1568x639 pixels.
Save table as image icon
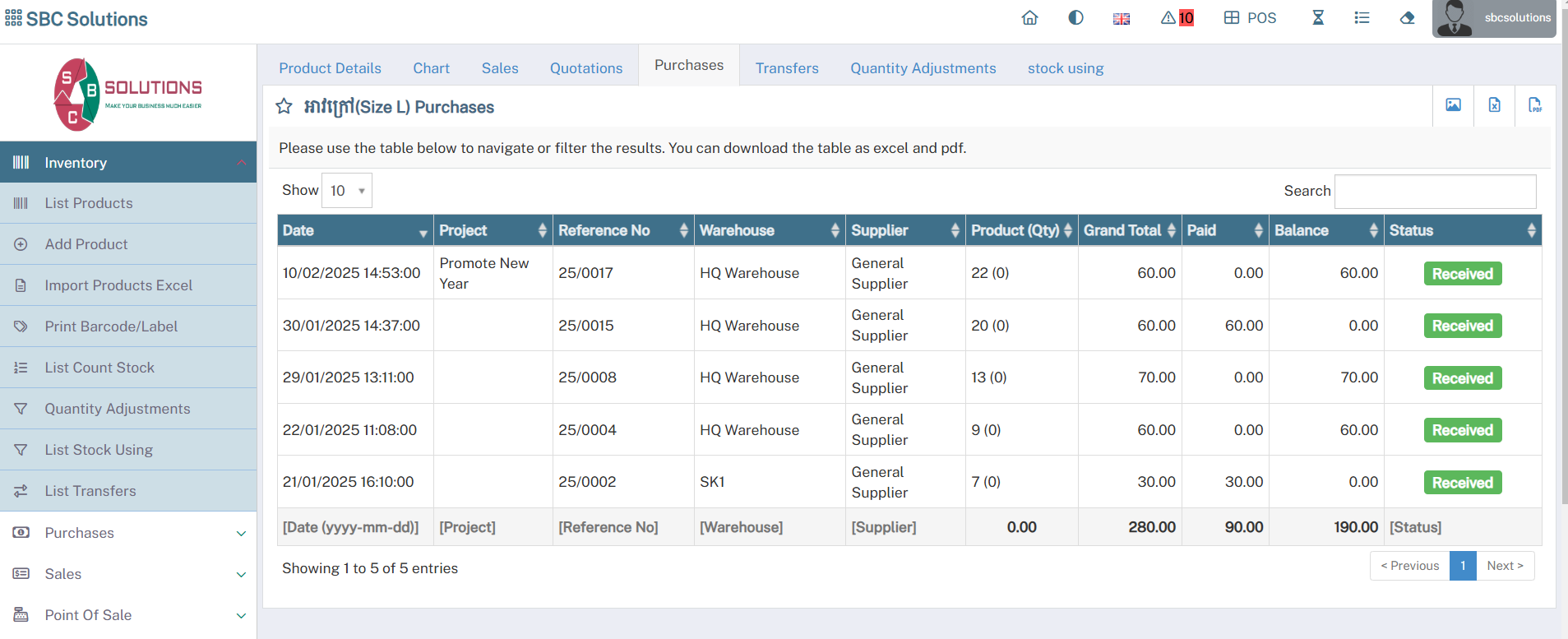(x=1453, y=105)
